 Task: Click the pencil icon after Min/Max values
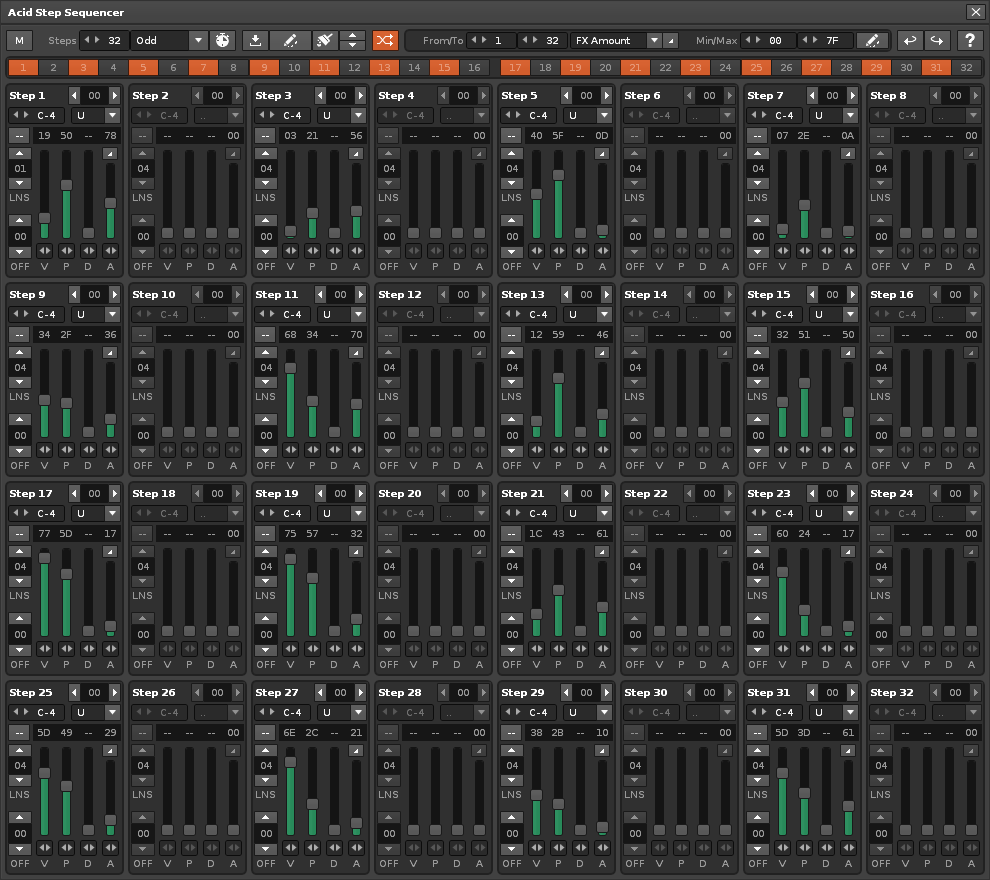[872, 40]
